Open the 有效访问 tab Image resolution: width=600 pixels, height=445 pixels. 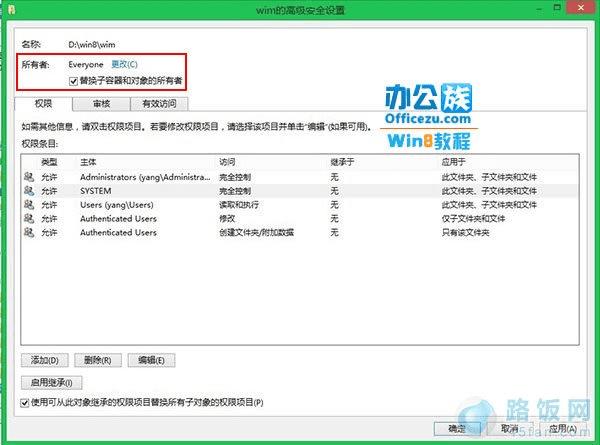pos(159,104)
